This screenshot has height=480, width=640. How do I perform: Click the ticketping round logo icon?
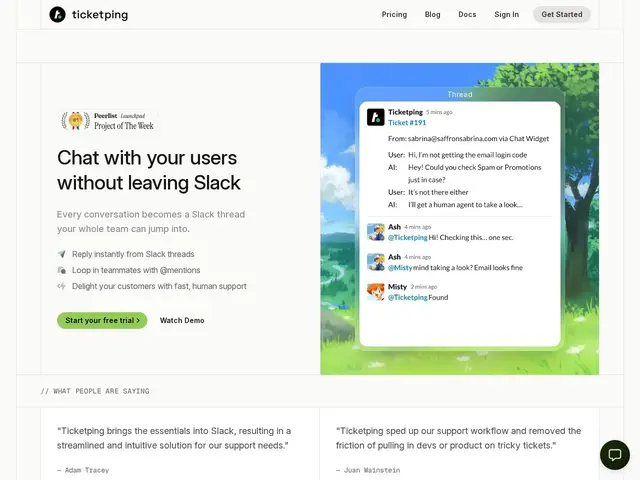(58, 15)
